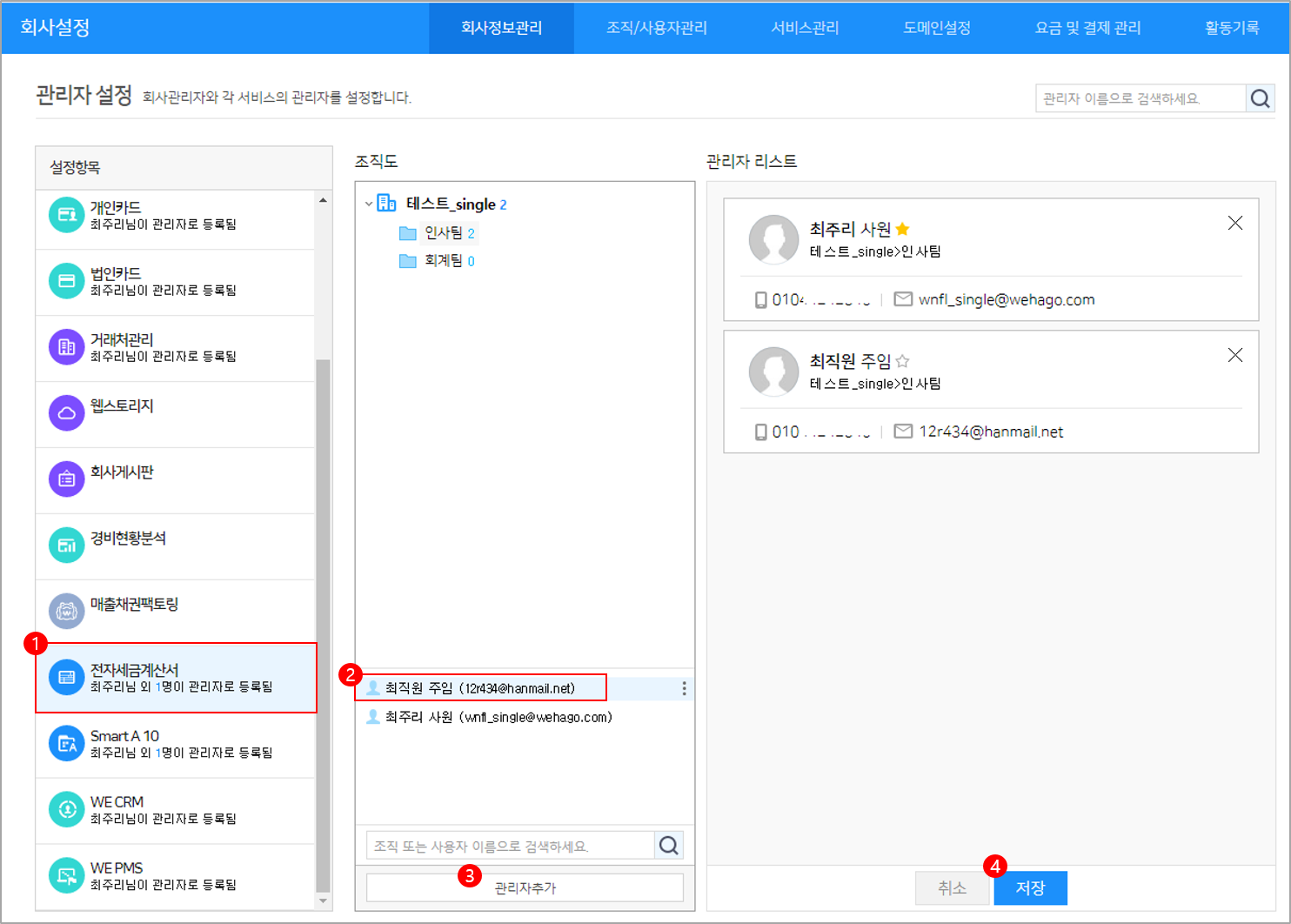Click the user icon beside 최주리 사원 in list

coord(373,717)
